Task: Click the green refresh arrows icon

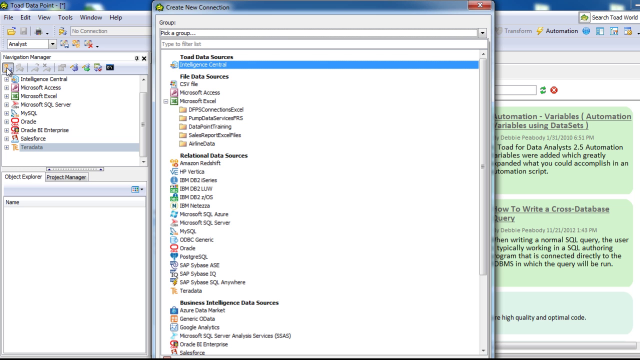Action: tap(543, 90)
